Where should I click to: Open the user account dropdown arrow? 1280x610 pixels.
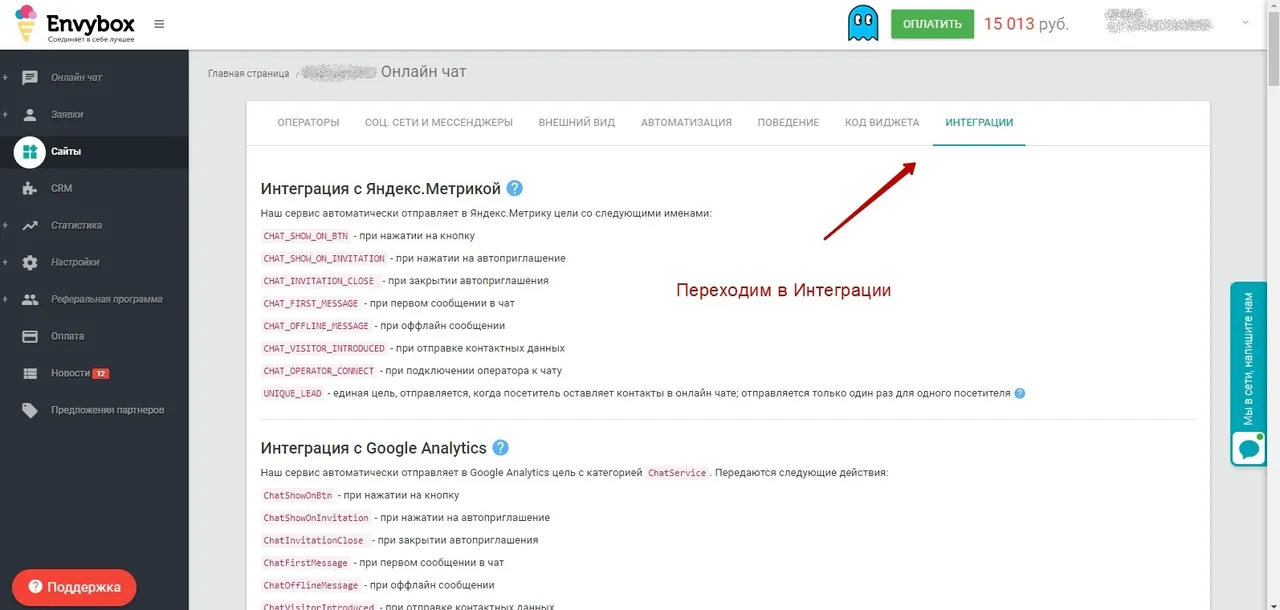coord(1245,23)
